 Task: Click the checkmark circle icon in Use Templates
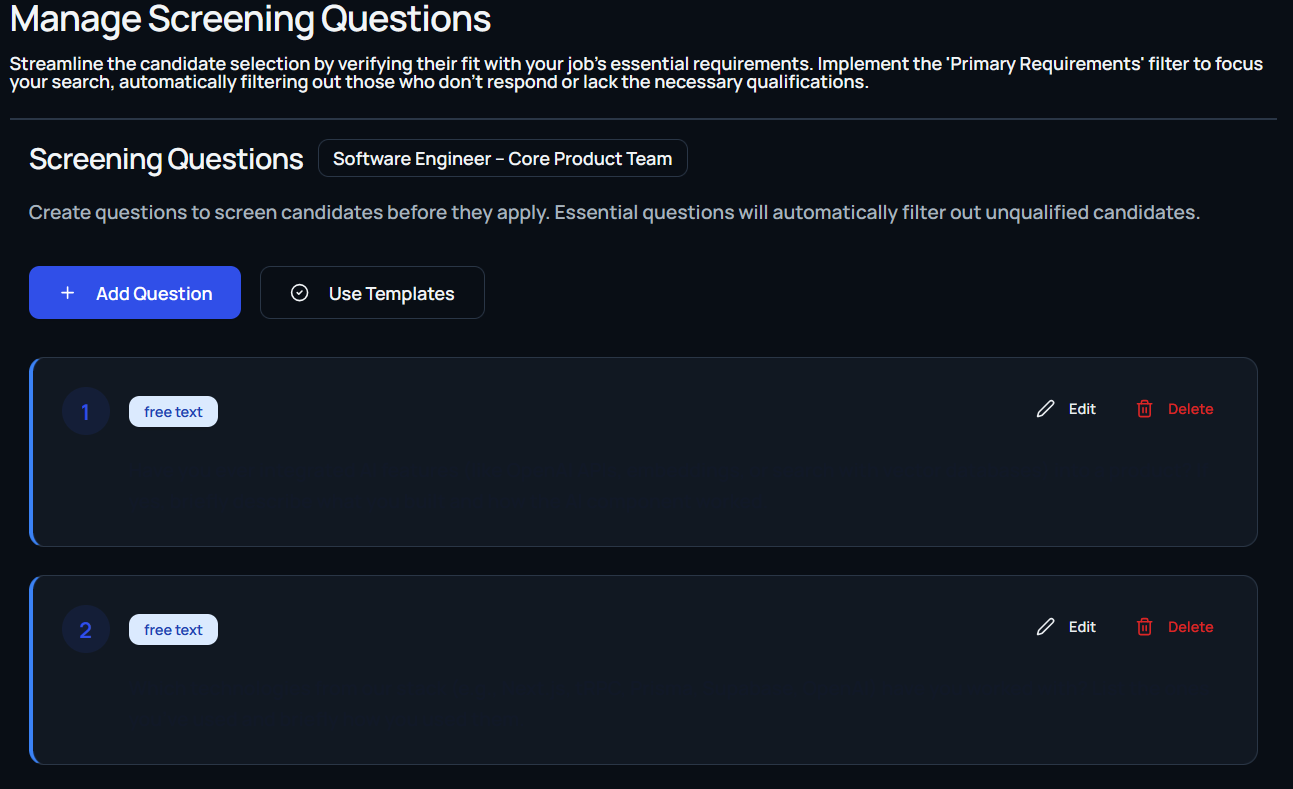(299, 293)
